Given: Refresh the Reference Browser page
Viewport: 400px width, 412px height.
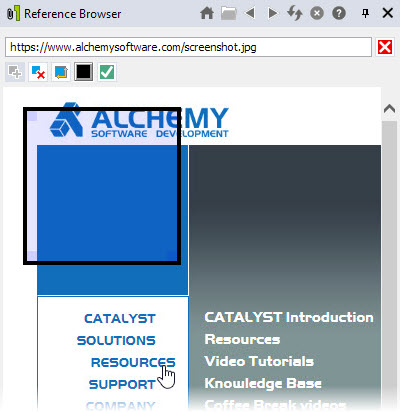Looking at the screenshot, I should 295,14.
